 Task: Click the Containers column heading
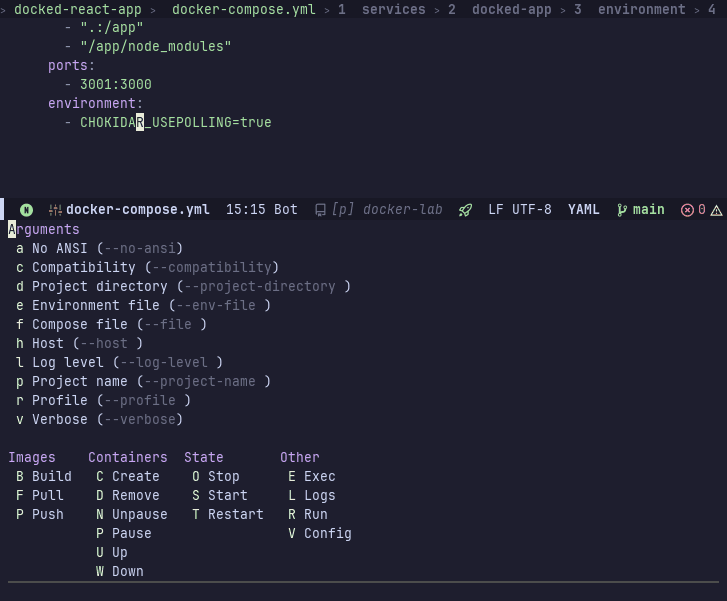tap(128, 458)
